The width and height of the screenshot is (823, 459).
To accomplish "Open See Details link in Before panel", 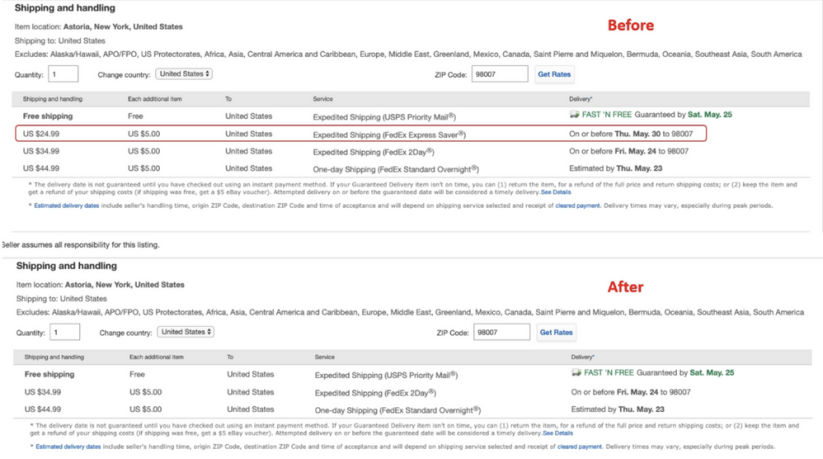I will (x=556, y=192).
